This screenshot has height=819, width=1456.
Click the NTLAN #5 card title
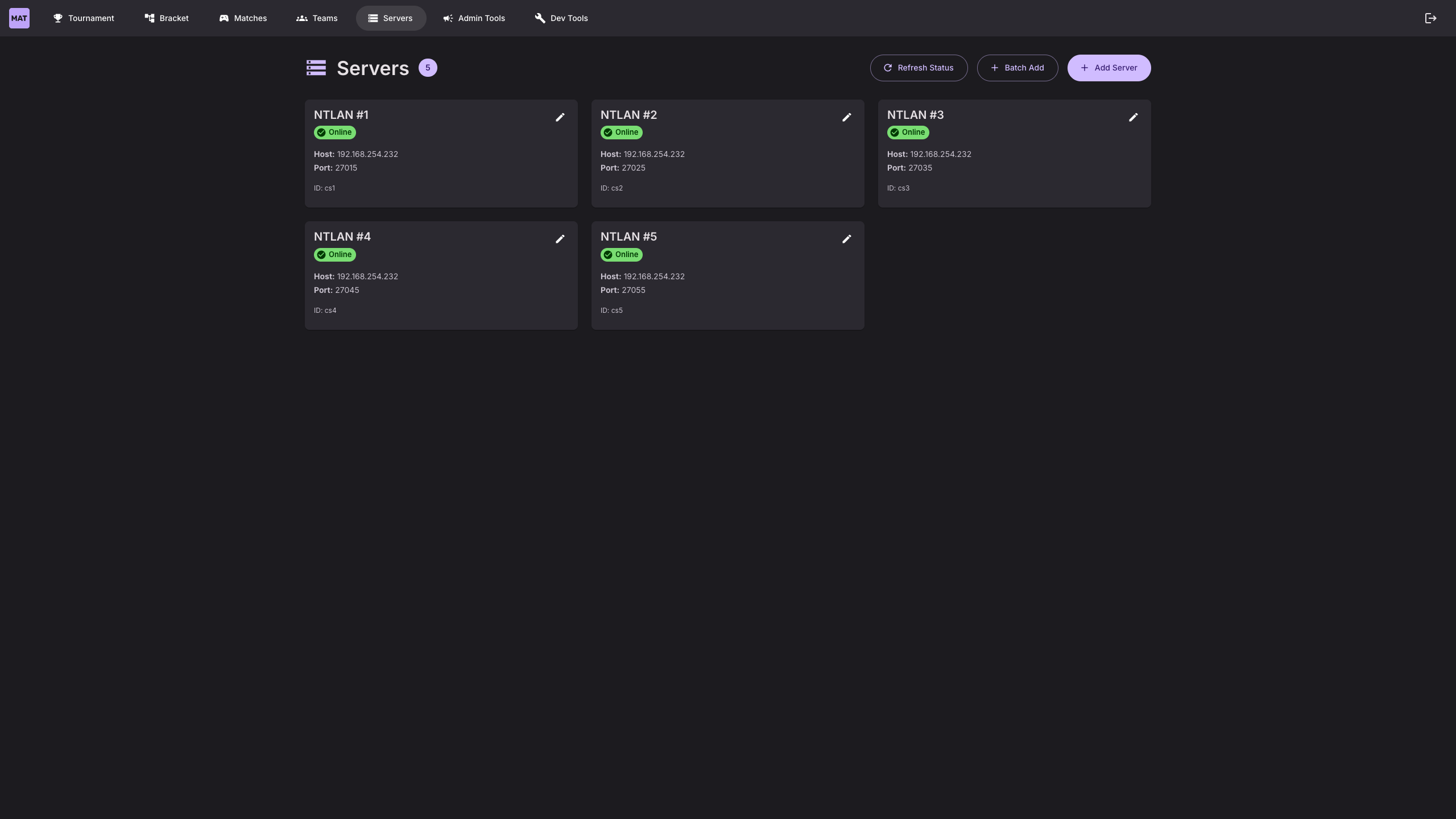628,237
